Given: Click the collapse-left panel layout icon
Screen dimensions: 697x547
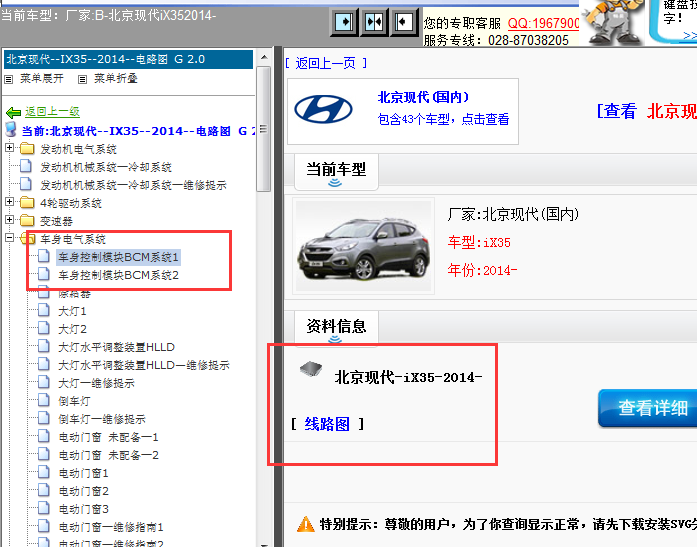Looking at the screenshot, I should point(404,22).
